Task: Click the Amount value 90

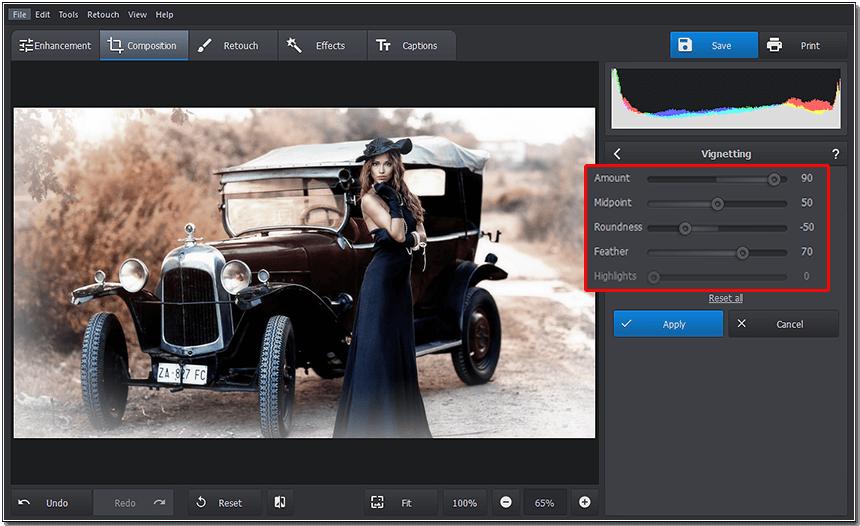Action: [x=807, y=178]
